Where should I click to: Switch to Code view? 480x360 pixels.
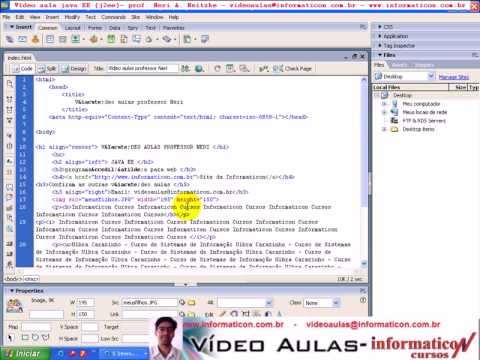coord(23,69)
